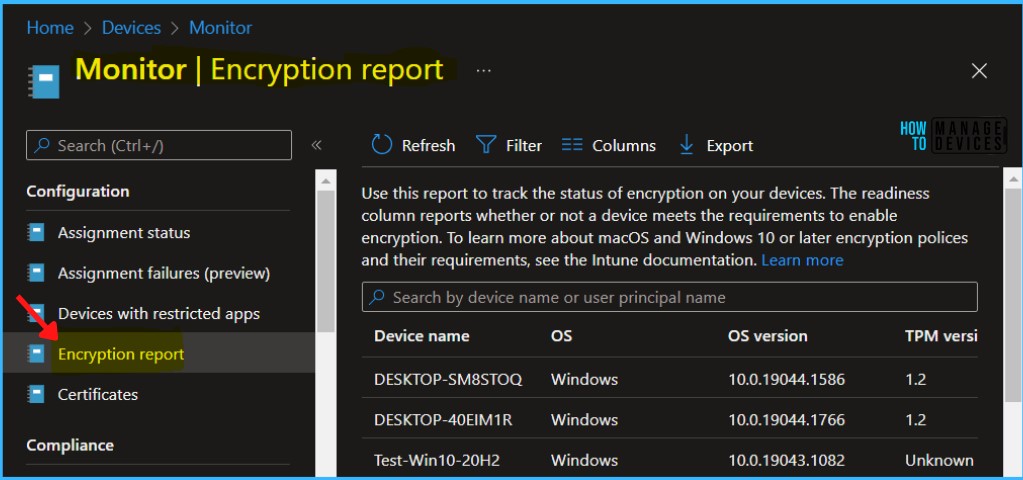This screenshot has width=1023, height=480.
Task: Click OS version 10.0.19044.1766 cell
Action: tap(786, 419)
